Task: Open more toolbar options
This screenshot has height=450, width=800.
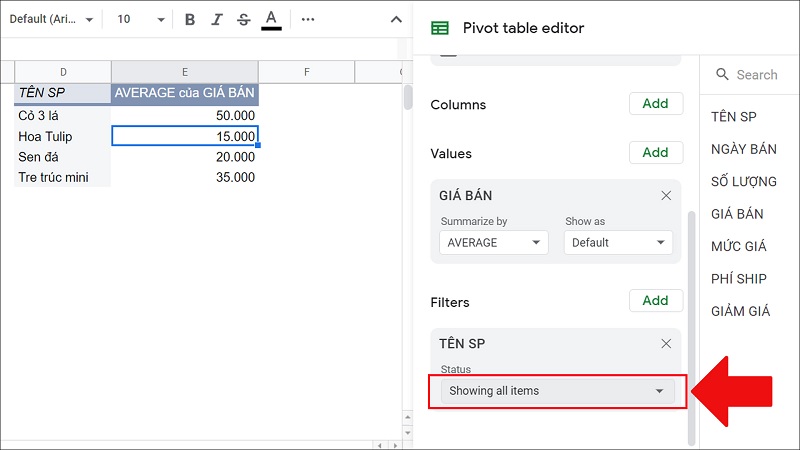Action: pos(308,19)
